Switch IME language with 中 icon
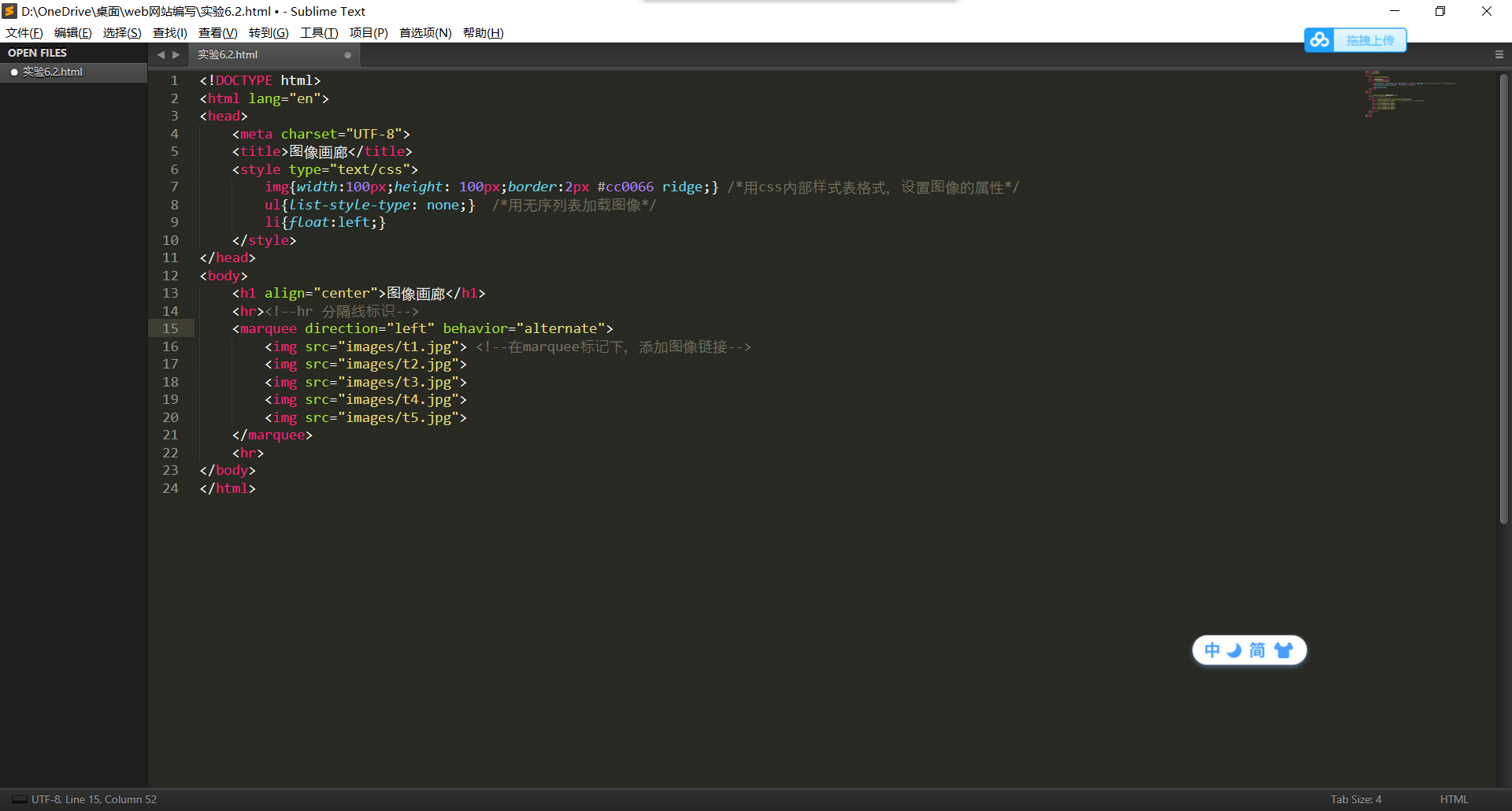The image size is (1512, 811). coord(1212,650)
